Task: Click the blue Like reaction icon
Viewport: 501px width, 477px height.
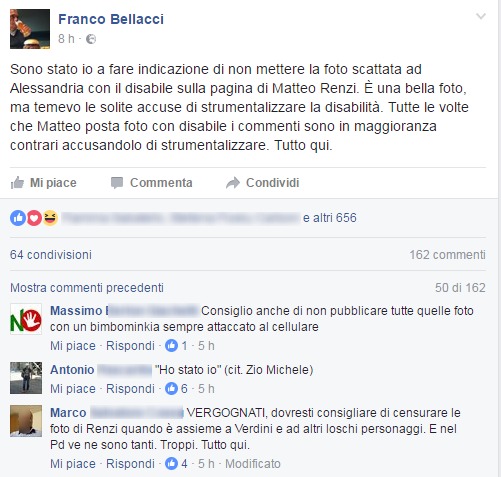Action: coord(18,218)
